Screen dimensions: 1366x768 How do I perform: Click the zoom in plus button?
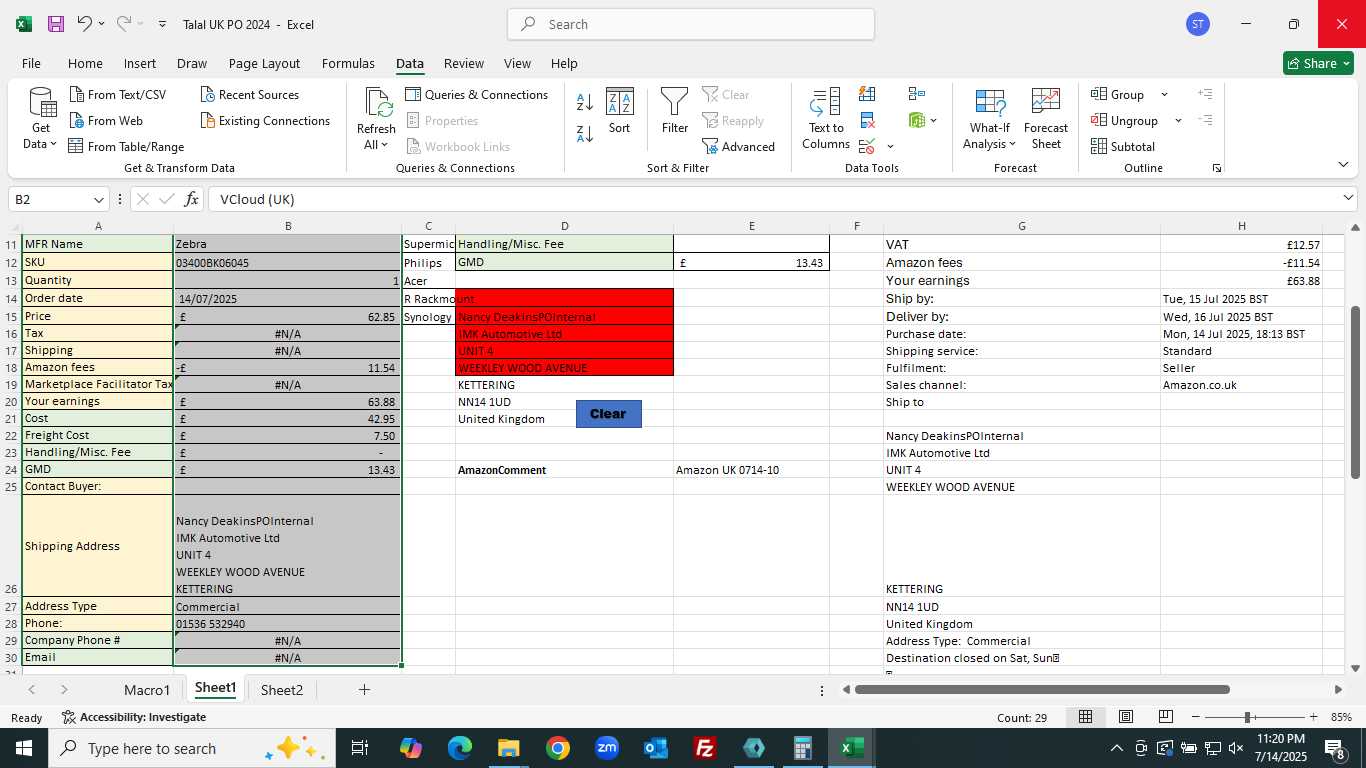pos(1313,717)
